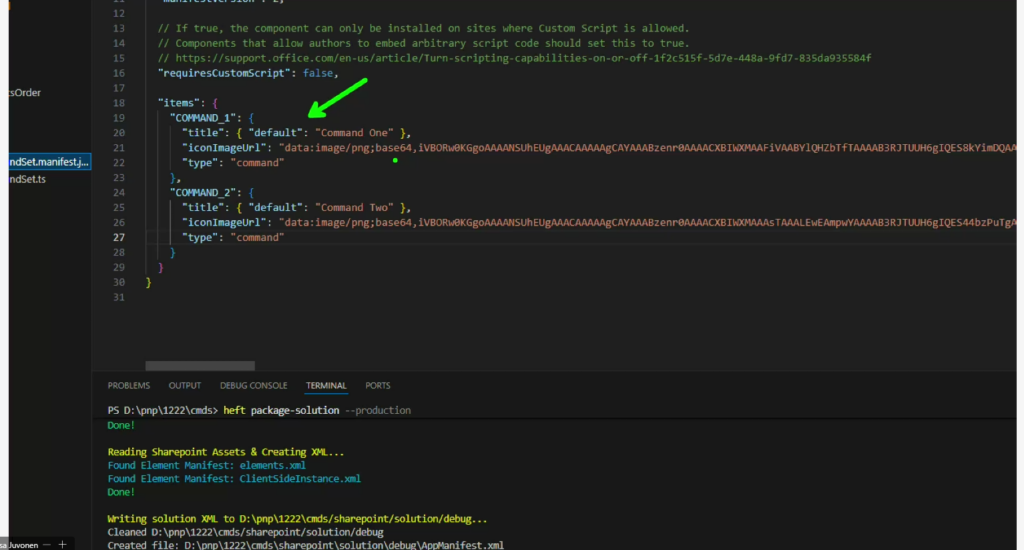The width and height of the screenshot is (1024, 550).
Task: Show the PORTS panel tab
Action: click(x=378, y=385)
